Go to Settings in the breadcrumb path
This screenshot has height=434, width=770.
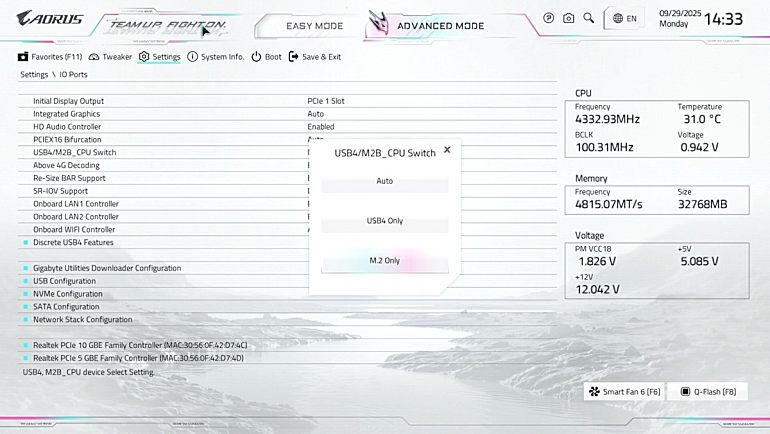coord(34,75)
